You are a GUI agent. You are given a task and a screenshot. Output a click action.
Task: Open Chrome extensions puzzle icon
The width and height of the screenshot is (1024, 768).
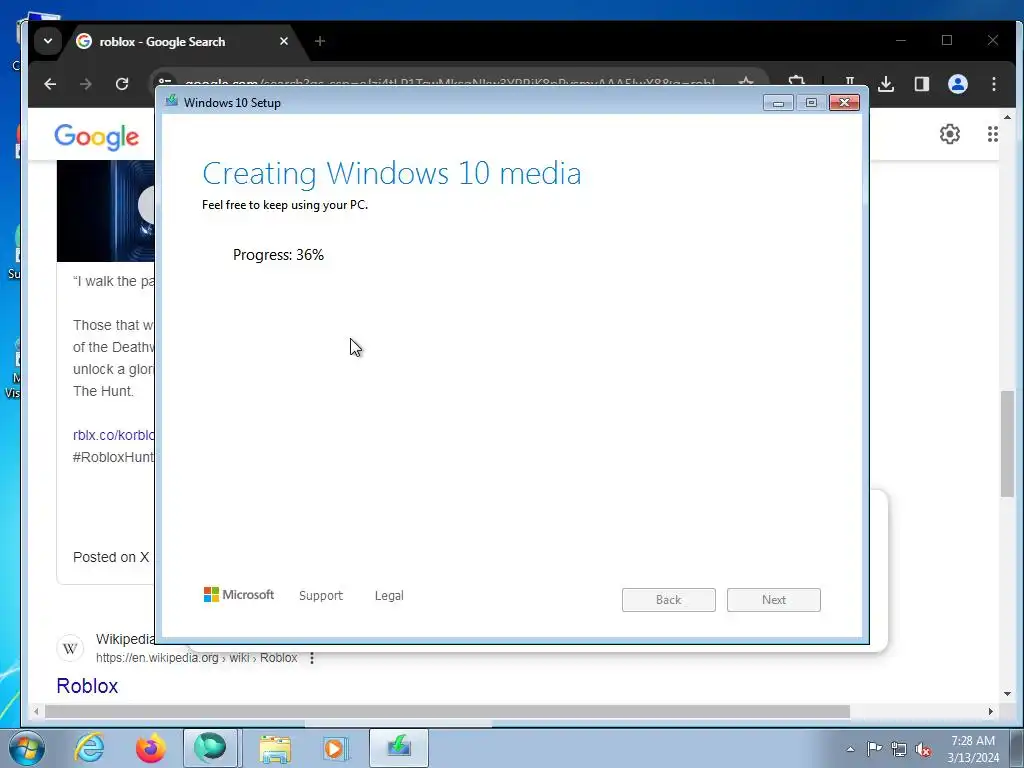point(796,81)
